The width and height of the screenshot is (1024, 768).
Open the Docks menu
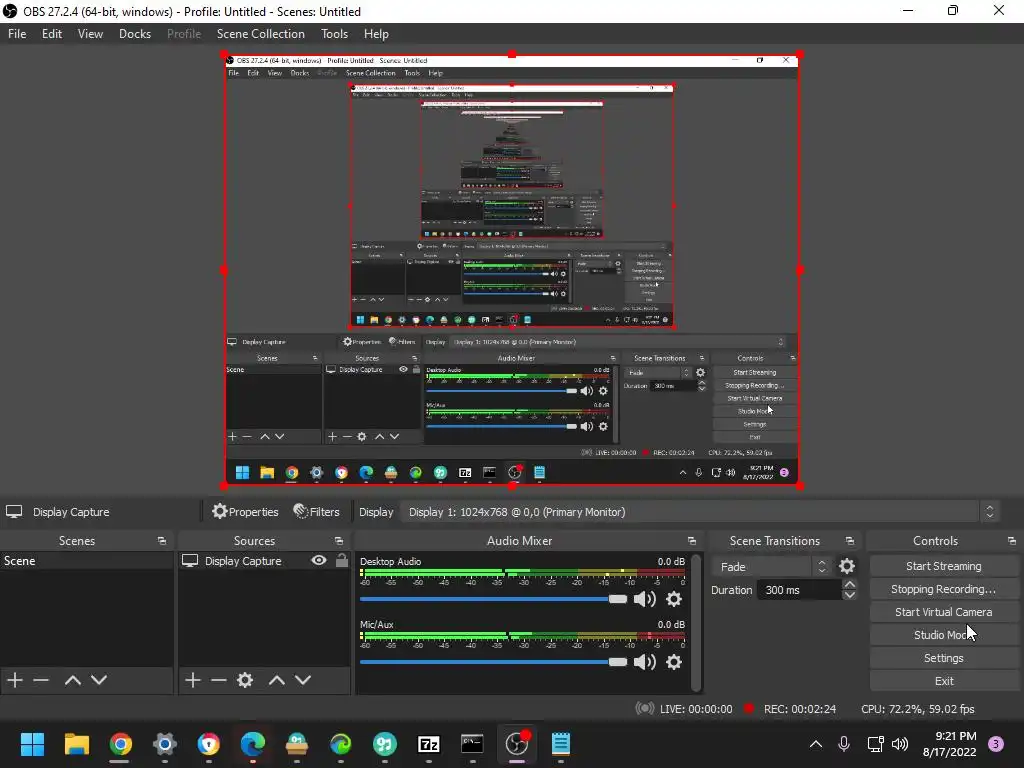[135, 34]
